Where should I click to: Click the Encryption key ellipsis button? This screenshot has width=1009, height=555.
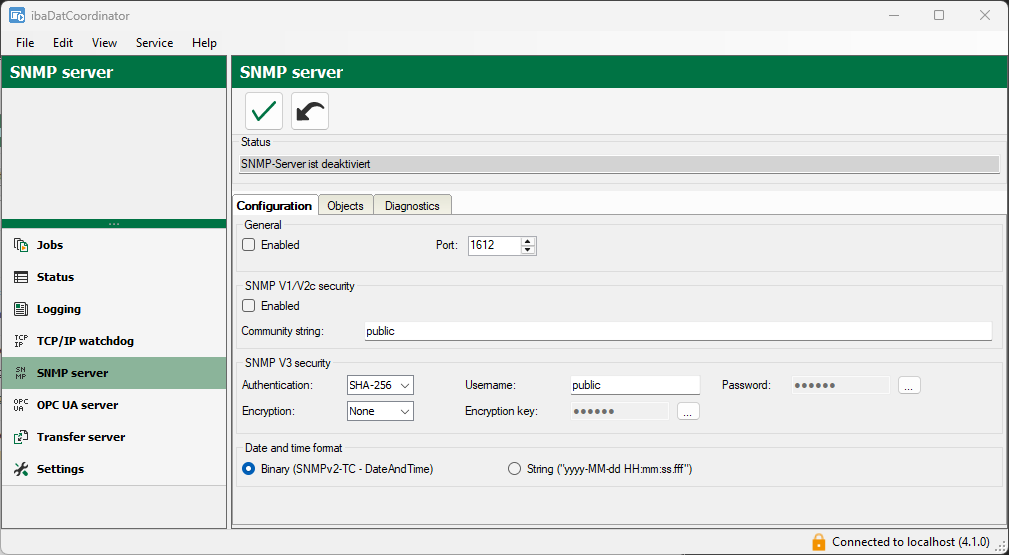[688, 411]
